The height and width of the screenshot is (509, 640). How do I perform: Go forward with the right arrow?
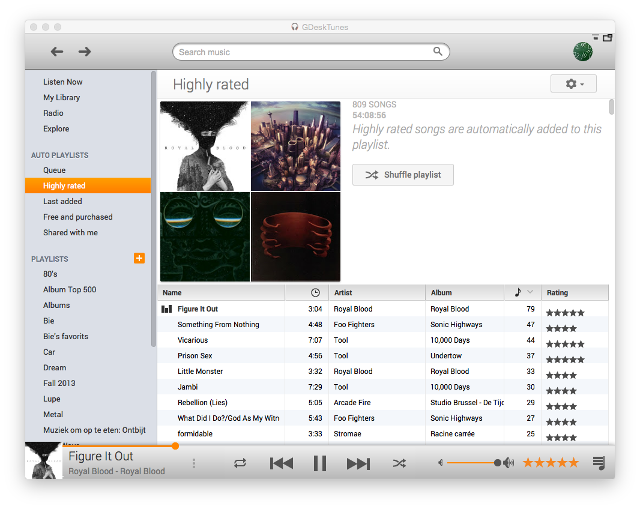[84, 51]
